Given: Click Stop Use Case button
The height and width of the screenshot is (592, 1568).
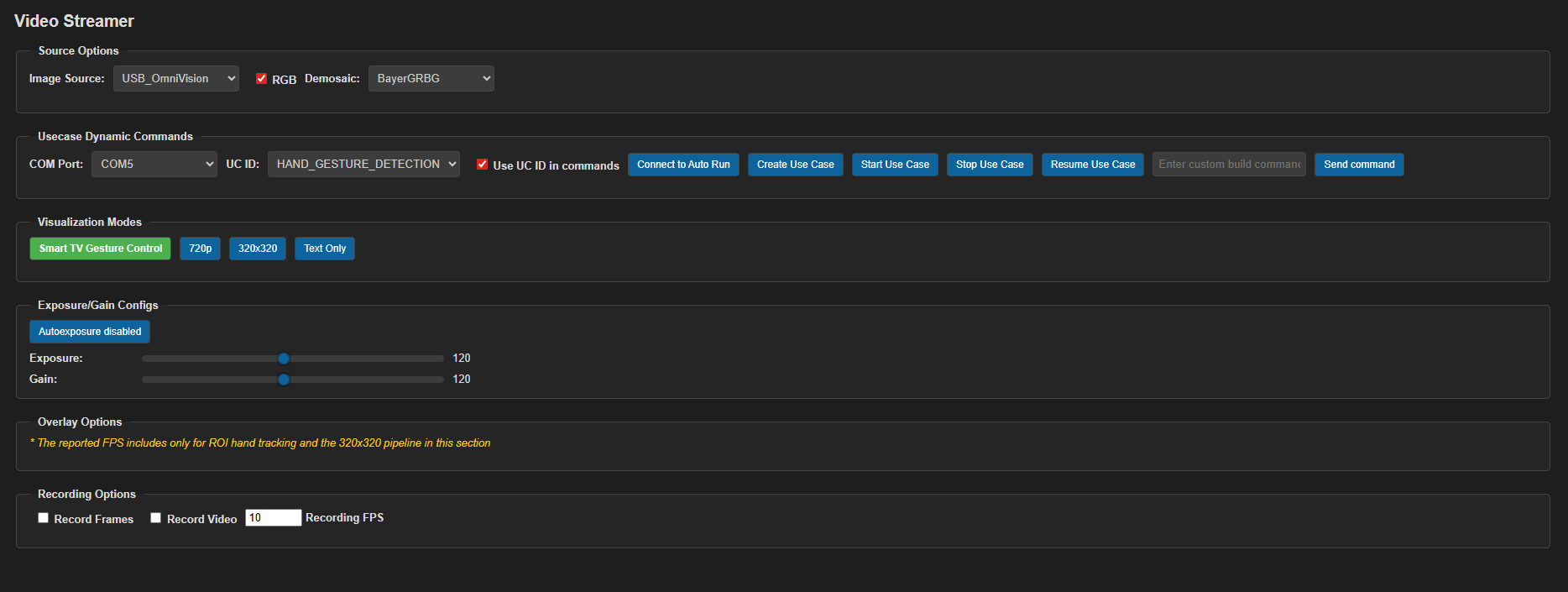Looking at the screenshot, I should pyautogui.click(x=990, y=165).
